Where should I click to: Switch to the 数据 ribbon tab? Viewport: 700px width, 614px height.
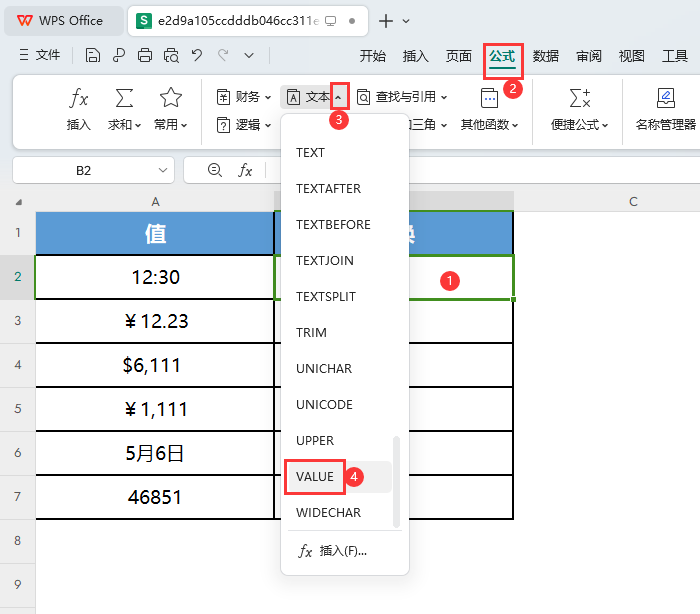tap(546, 56)
